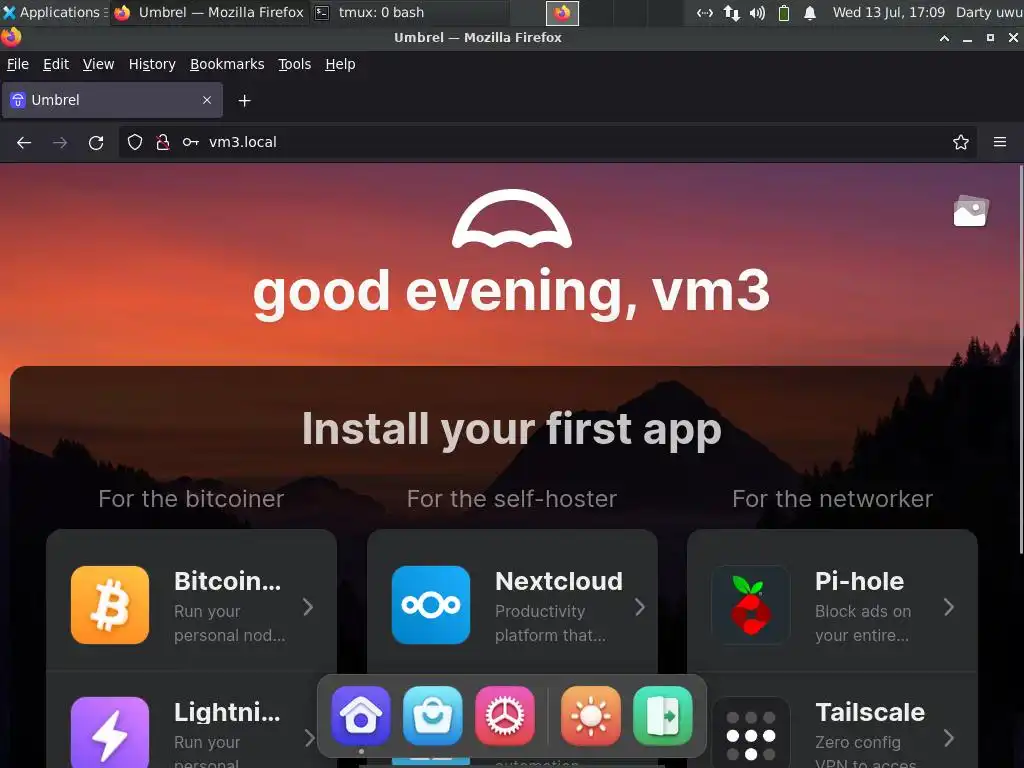Screen dimensions: 1024x768
Task: Go back with Firefox back arrow
Action: pyautogui.click(x=24, y=142)
